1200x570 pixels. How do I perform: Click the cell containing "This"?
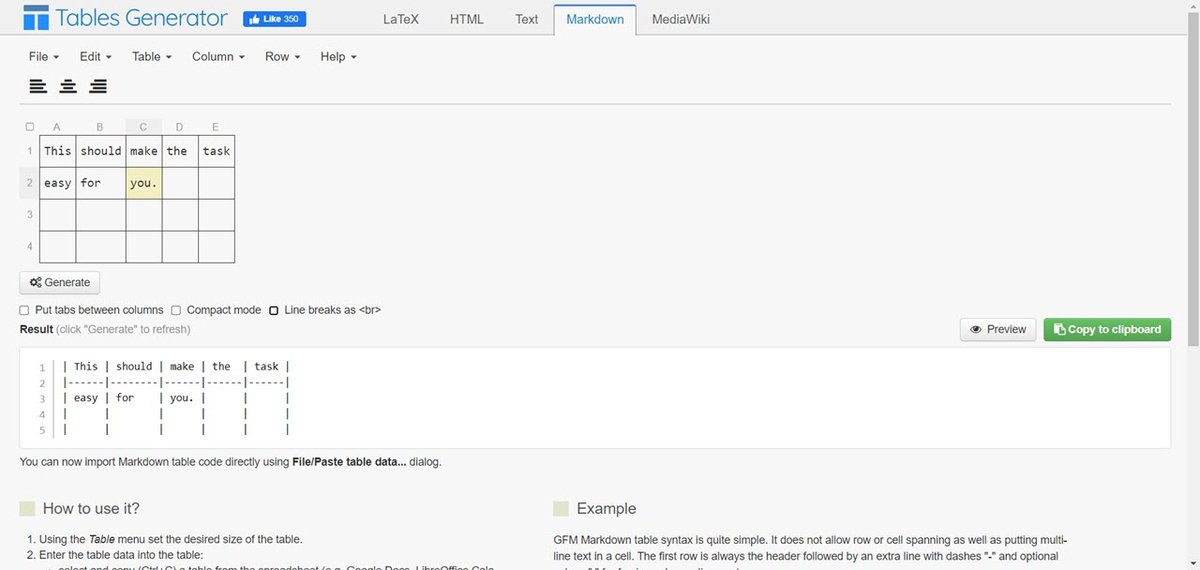(58, 151)
